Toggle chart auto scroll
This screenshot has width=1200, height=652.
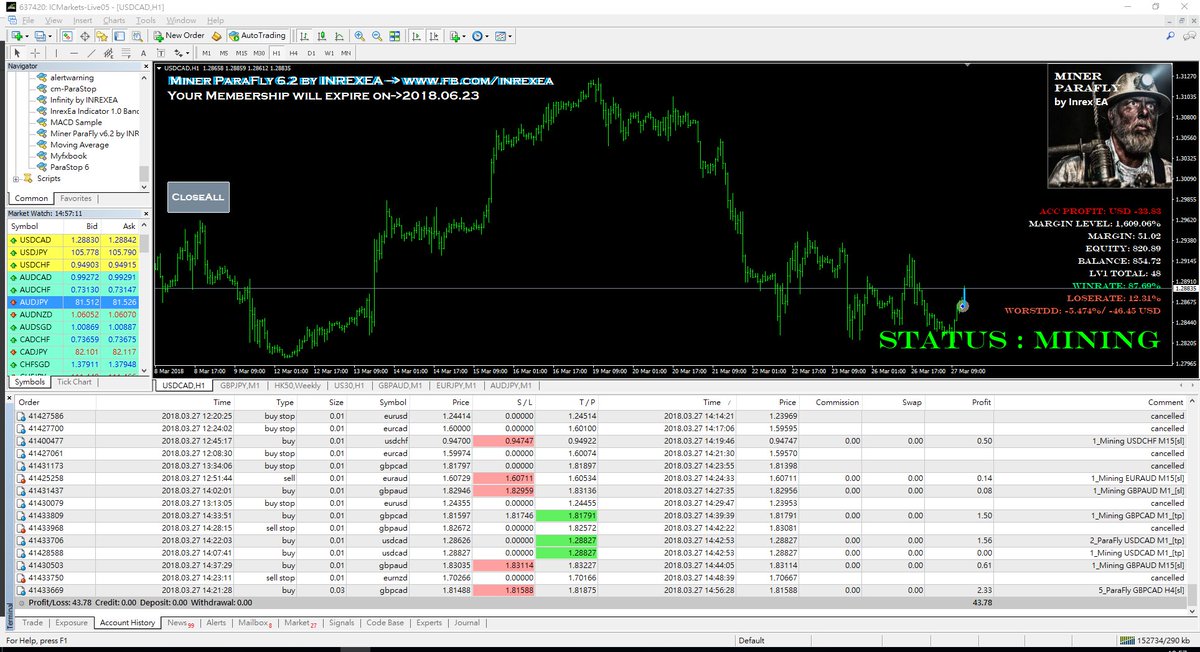click(x=415, y=35)
